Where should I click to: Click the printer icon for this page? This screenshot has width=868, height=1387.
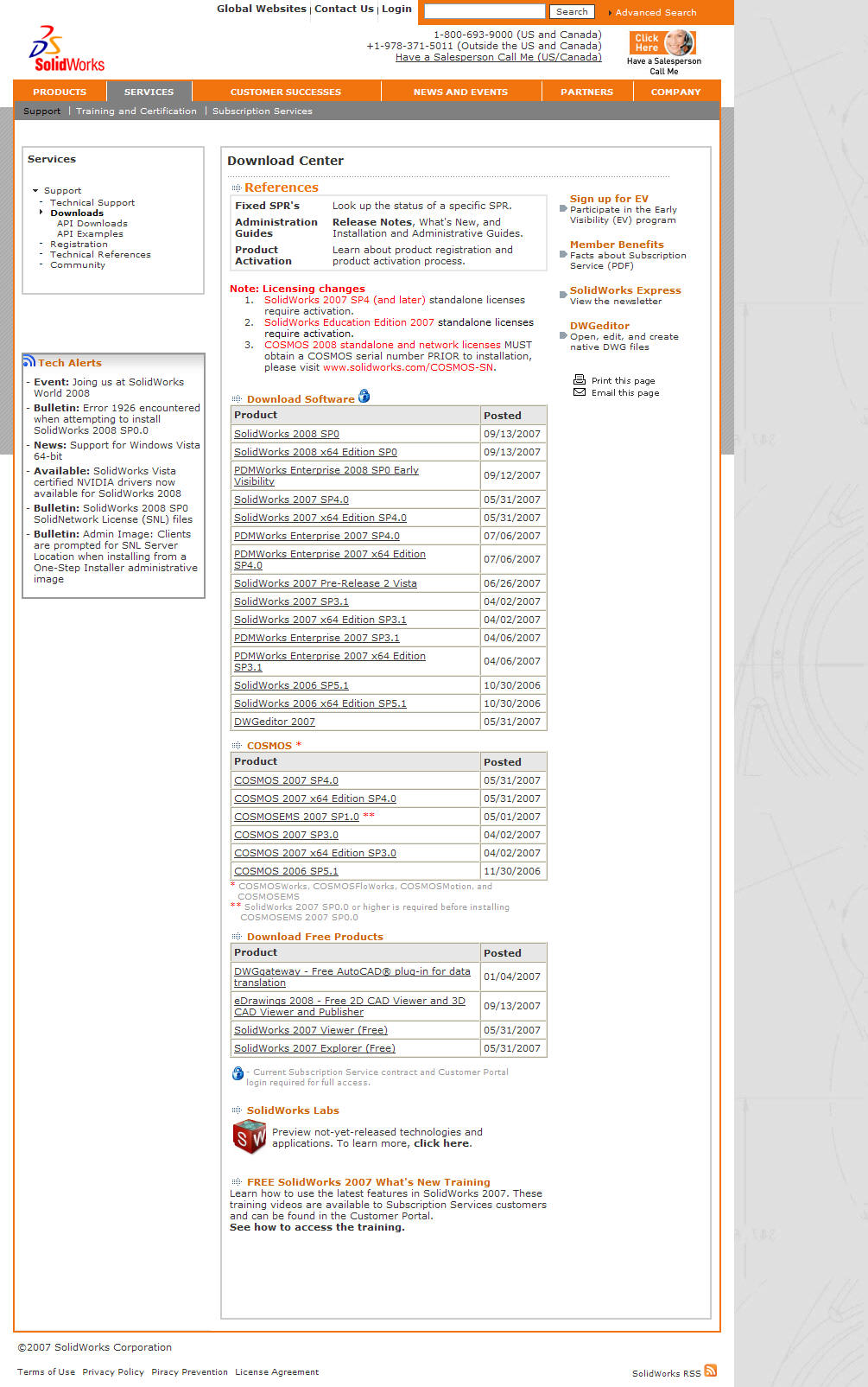coord(580,379)
